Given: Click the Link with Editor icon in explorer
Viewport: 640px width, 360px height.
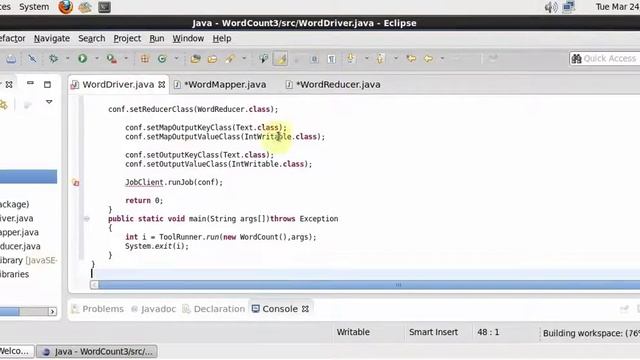Looking at the screenshot, I should coord(4,105).
